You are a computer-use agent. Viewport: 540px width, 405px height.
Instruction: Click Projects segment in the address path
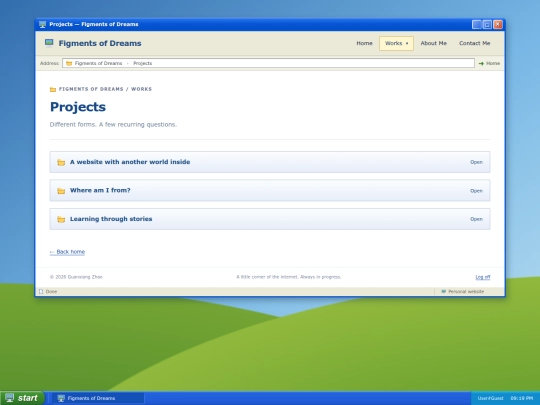tap(142, 63)
